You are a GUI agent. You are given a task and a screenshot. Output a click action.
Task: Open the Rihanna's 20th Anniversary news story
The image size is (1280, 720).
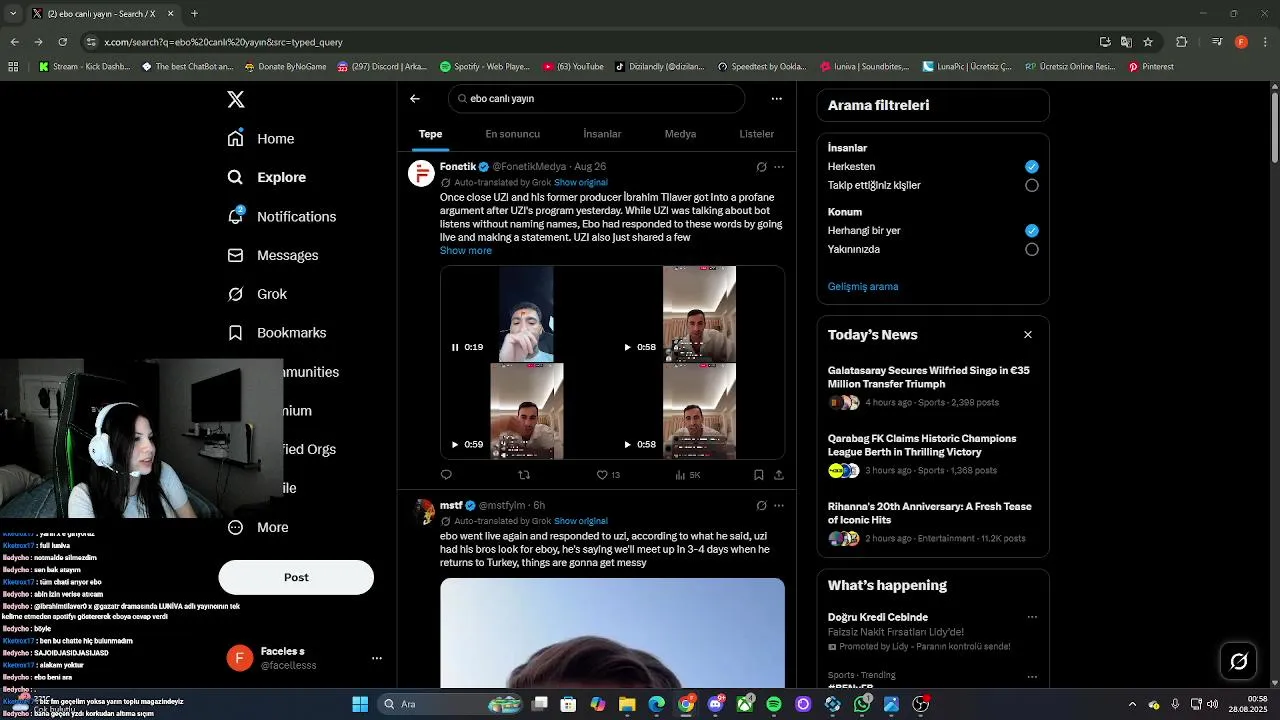933,522
